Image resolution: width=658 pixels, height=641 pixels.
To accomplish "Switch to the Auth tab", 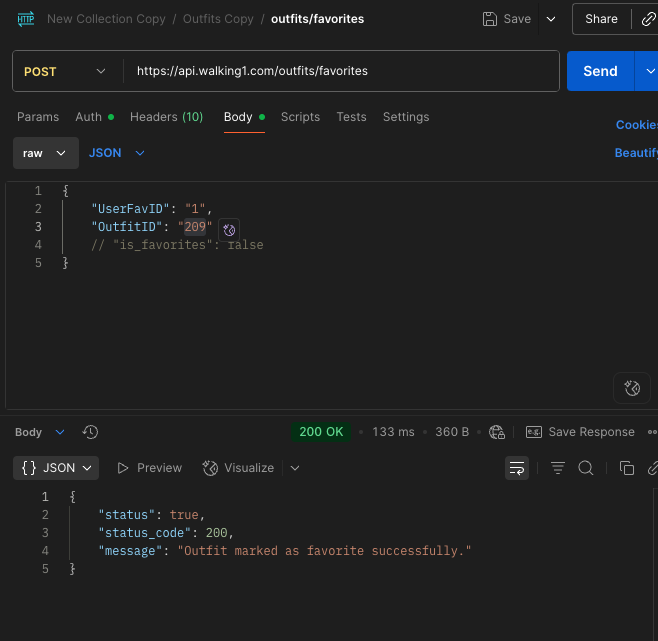I will pyautogui.click(x=94, y=117).
